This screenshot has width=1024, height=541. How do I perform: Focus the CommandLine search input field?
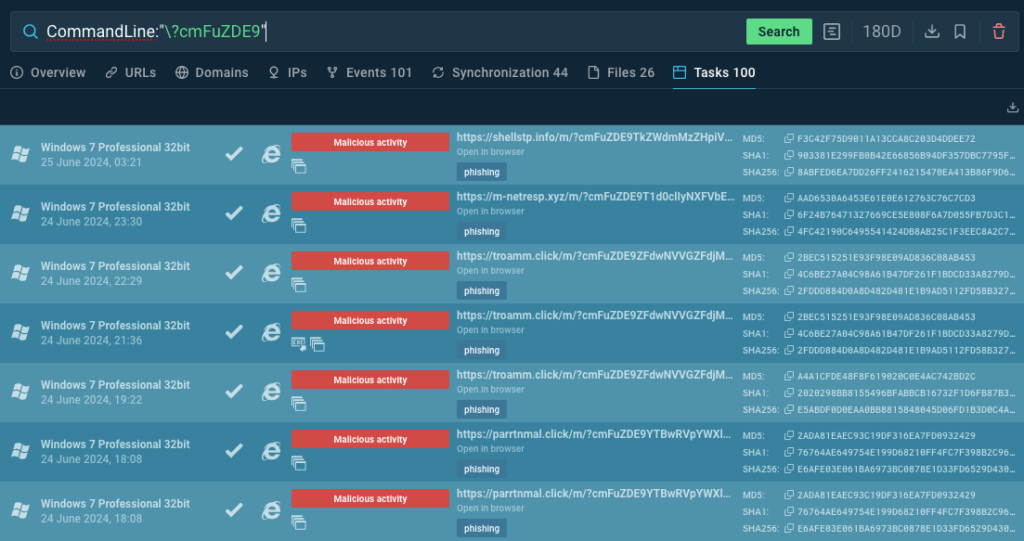point(400,32)
